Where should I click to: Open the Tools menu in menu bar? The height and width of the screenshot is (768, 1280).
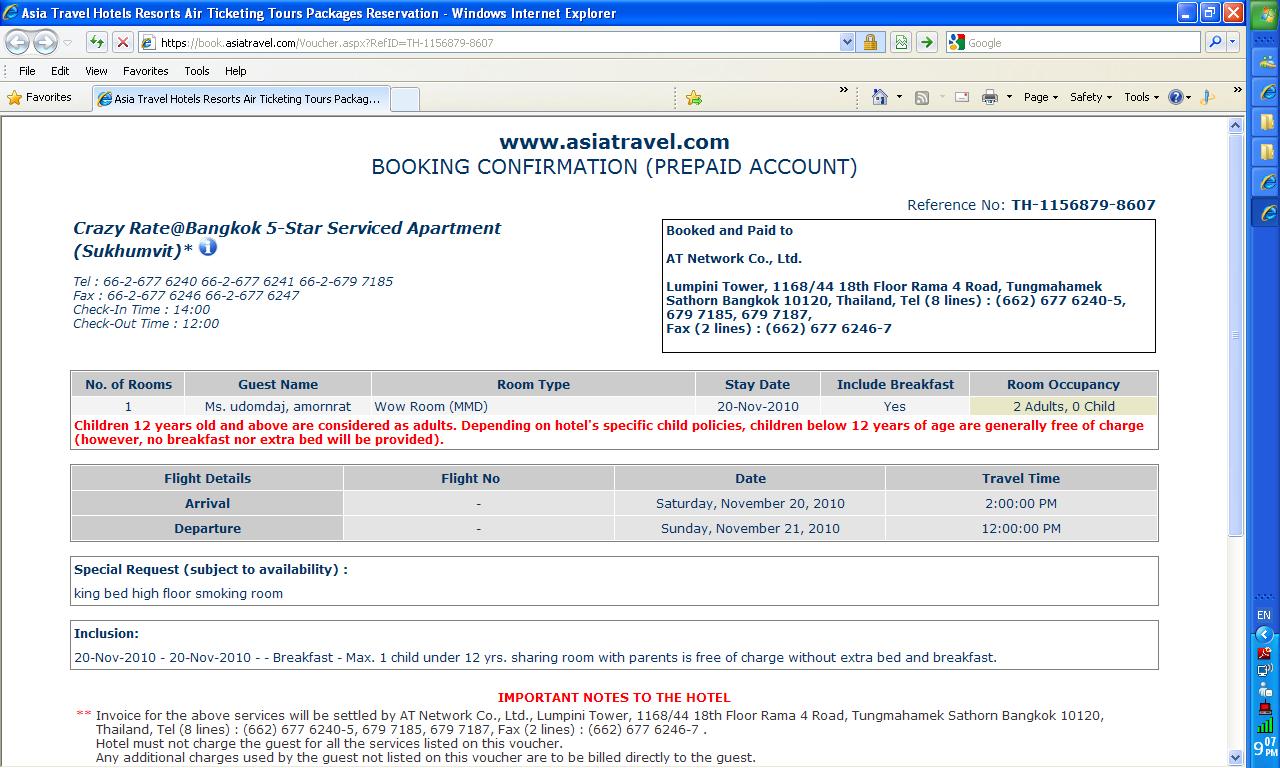(197, 71)
